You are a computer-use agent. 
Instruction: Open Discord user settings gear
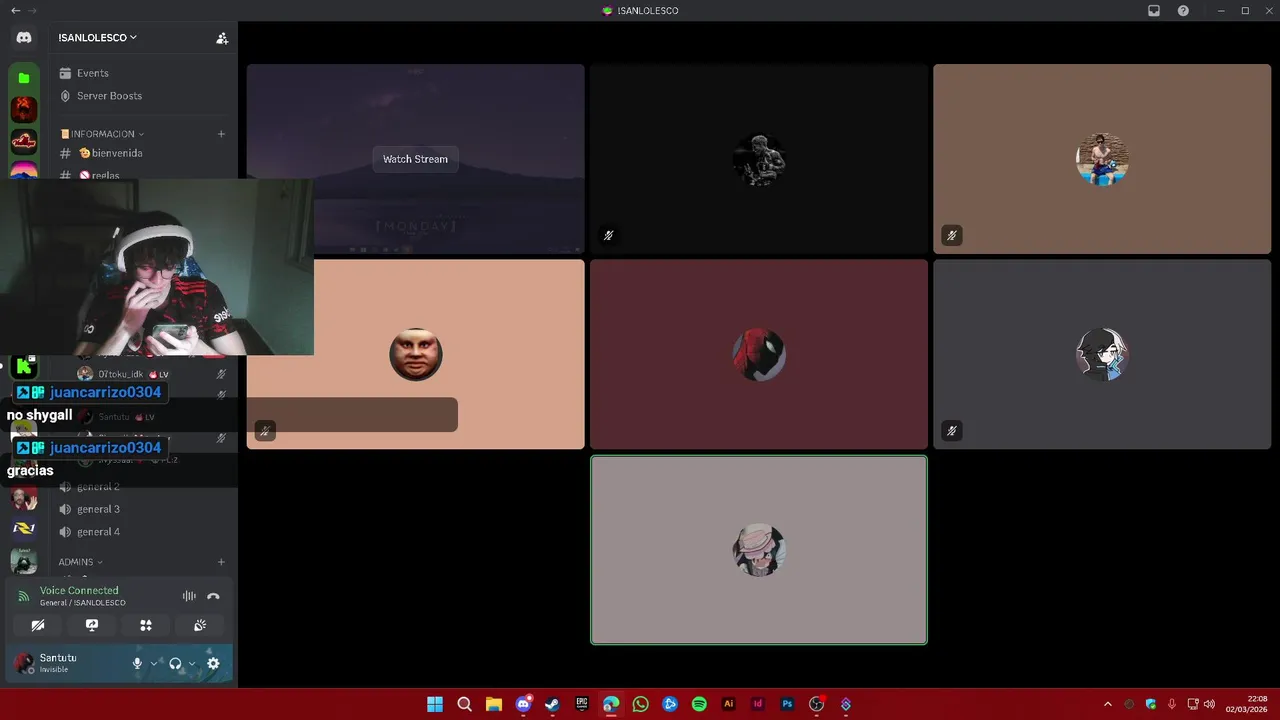coord(213,663)
